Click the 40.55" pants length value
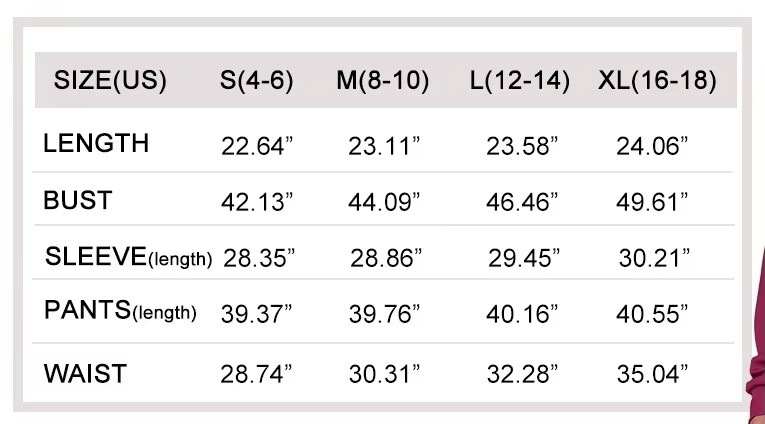The height and width of the screenshot is (424, 765). (x=652, y=314)
